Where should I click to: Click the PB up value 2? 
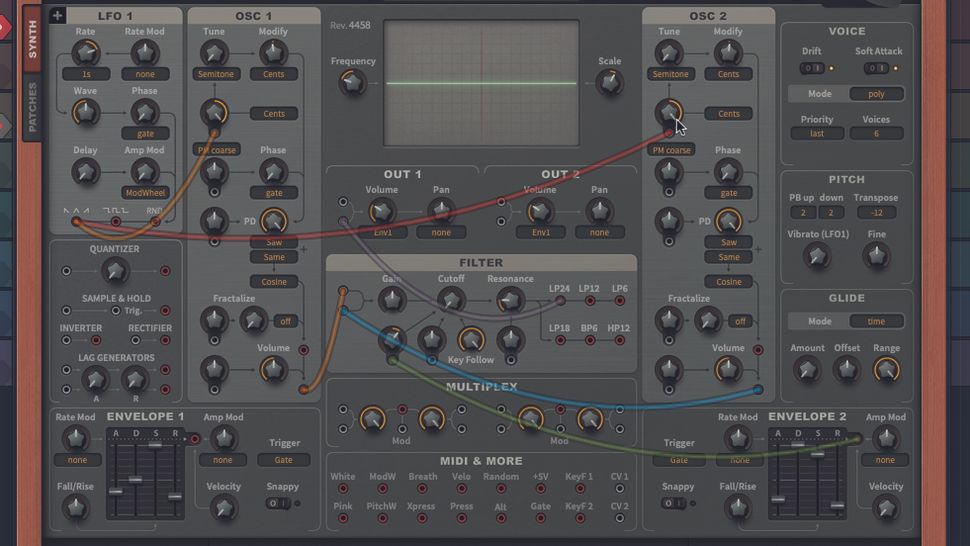point(803,213)
